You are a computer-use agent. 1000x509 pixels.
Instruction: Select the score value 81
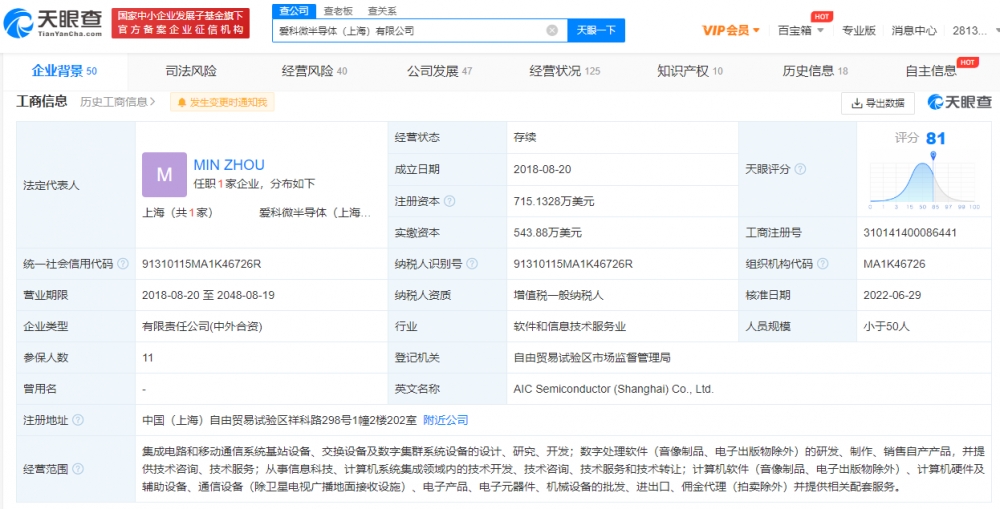click(936, 138)
